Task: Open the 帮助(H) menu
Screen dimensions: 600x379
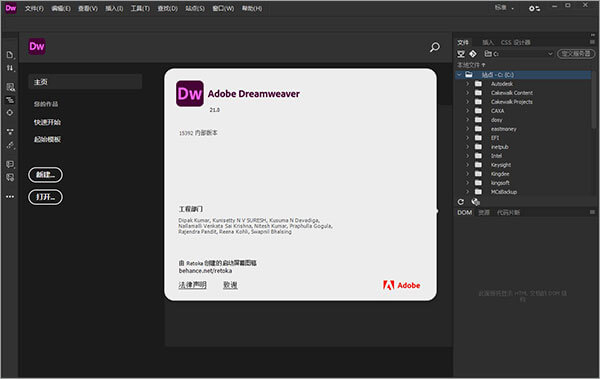Action: point(252,8)
